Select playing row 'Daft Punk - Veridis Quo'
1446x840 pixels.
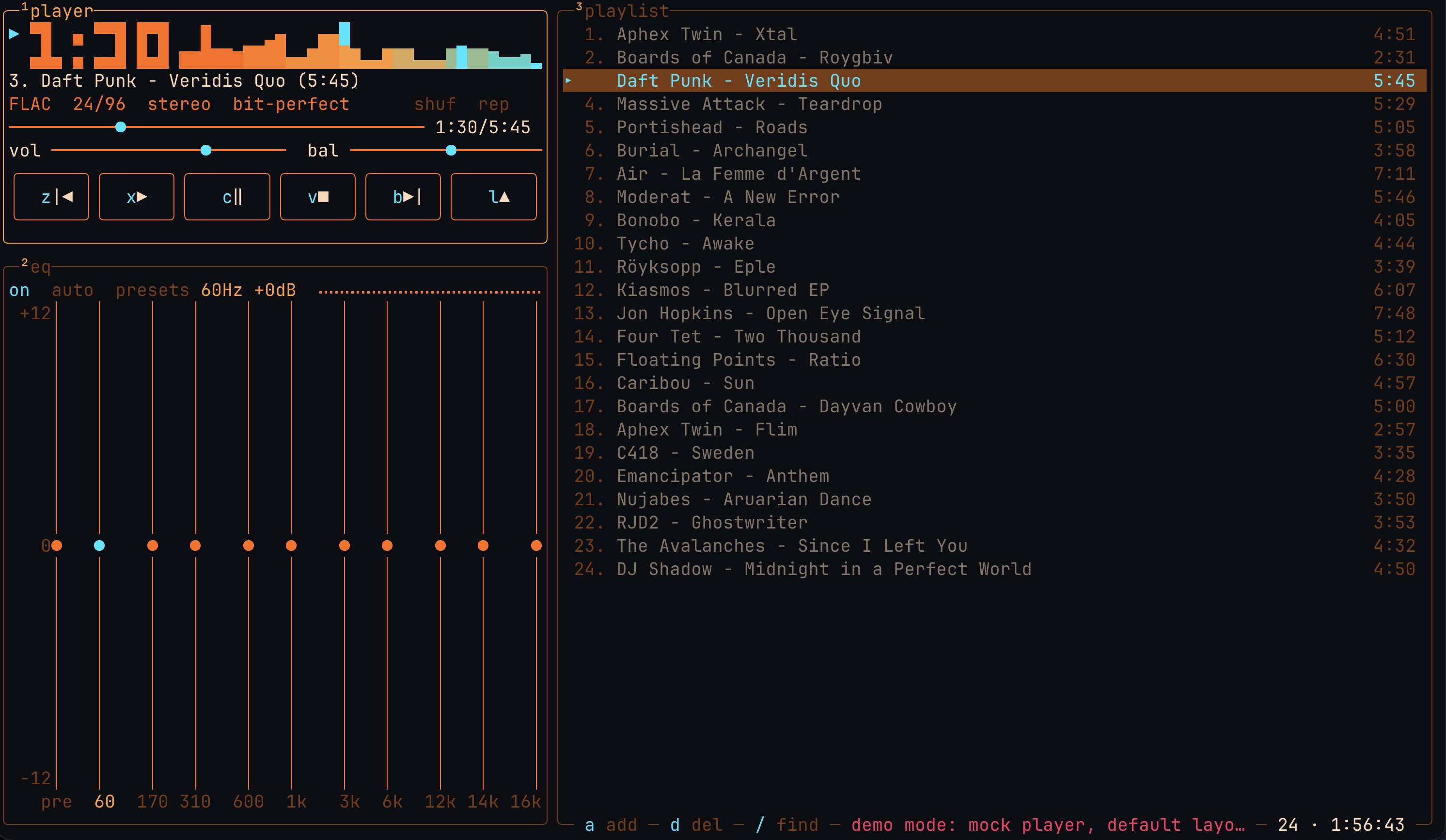[994, 81]
